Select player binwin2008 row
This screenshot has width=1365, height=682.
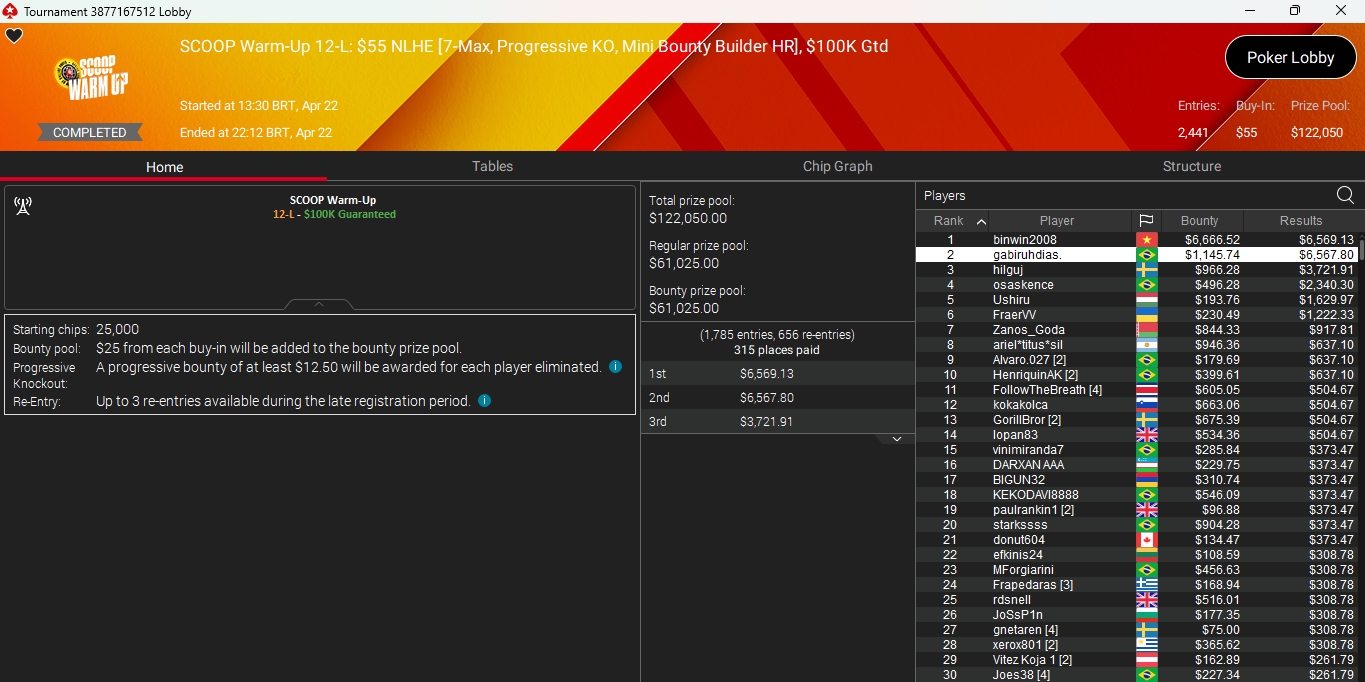(x=1137, y=240)
